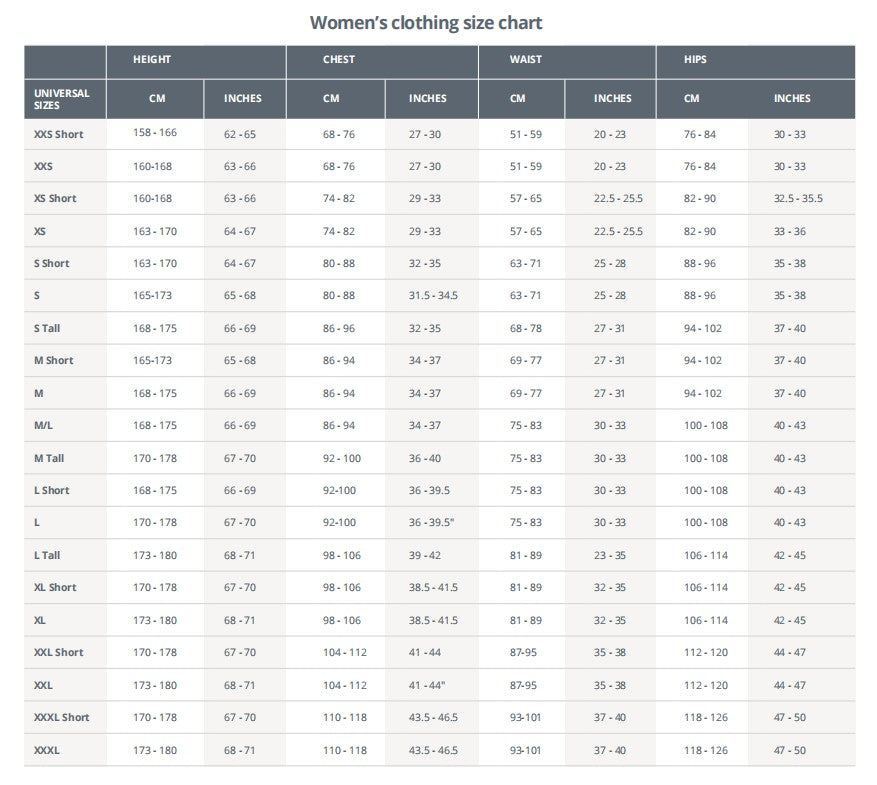The width and height of the screenshot is (877, 785).
Task: Click the HEIGHT column group header
Action: (x=152, y=60)
